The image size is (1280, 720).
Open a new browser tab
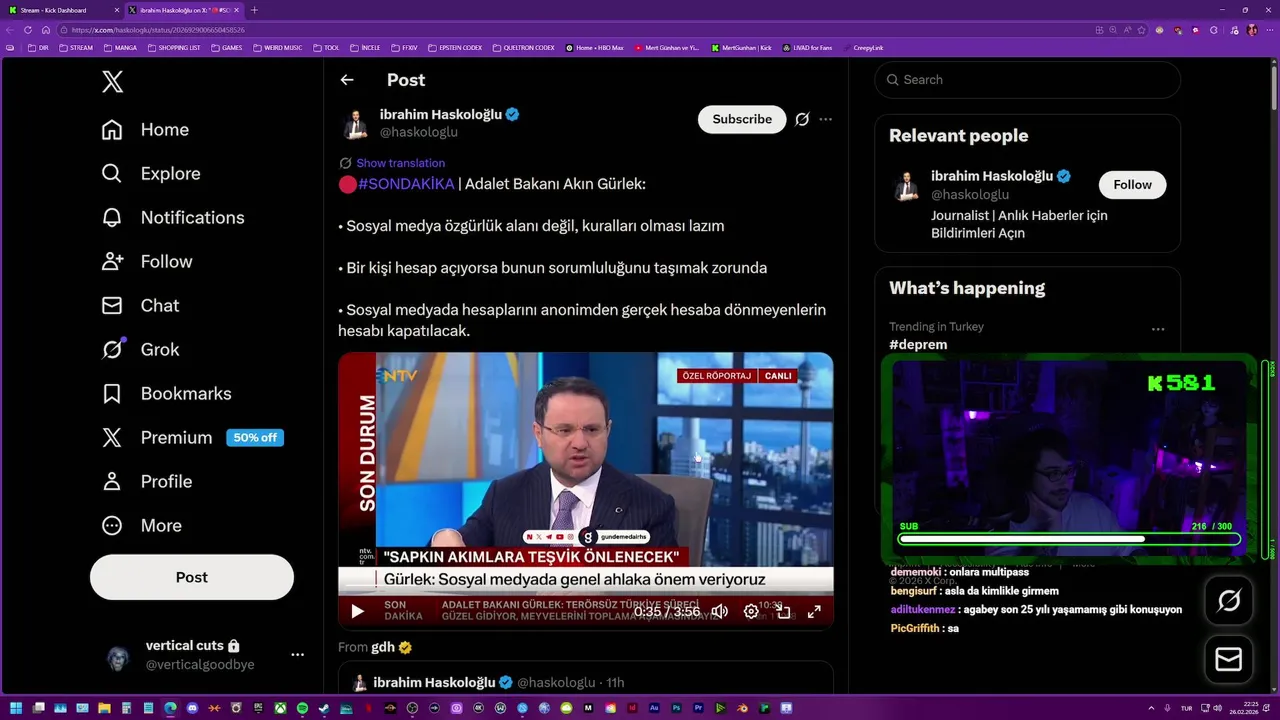[x=254, y=10]
